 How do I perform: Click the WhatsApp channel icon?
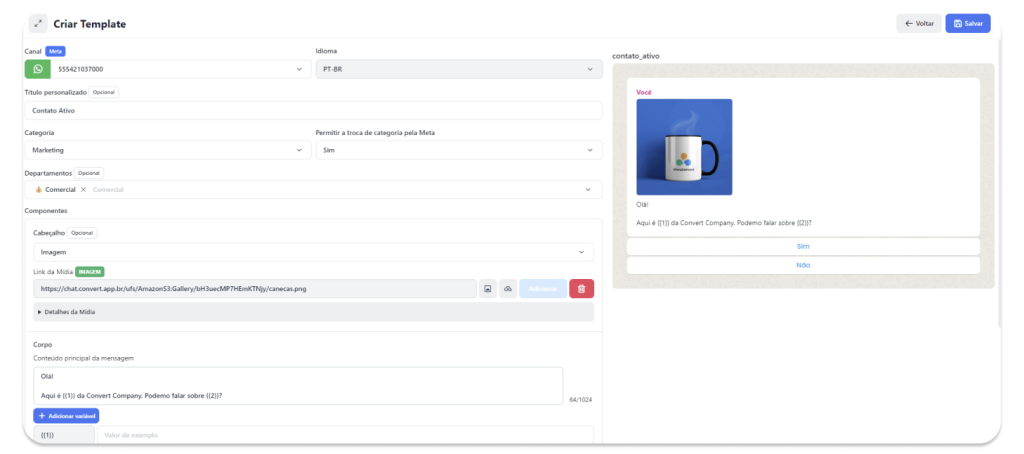coord(38,69)
